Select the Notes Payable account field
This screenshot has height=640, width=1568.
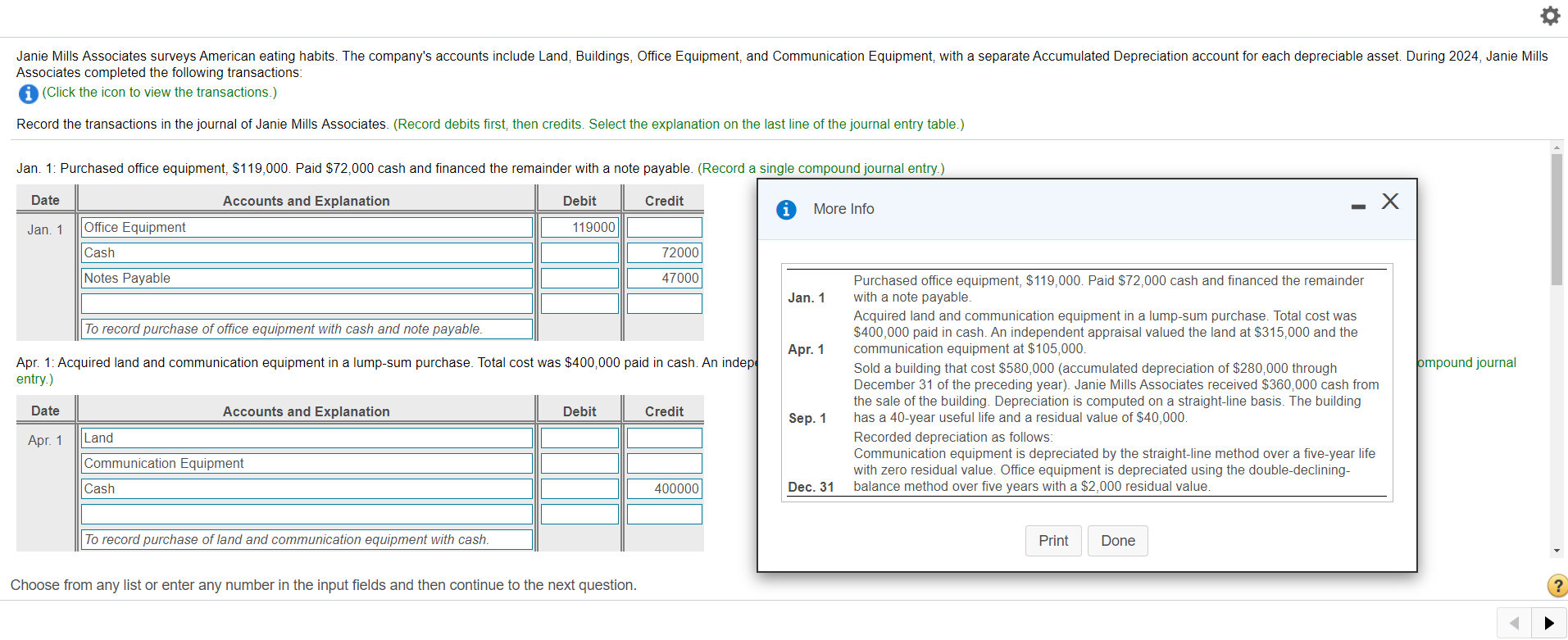(307, 278)
